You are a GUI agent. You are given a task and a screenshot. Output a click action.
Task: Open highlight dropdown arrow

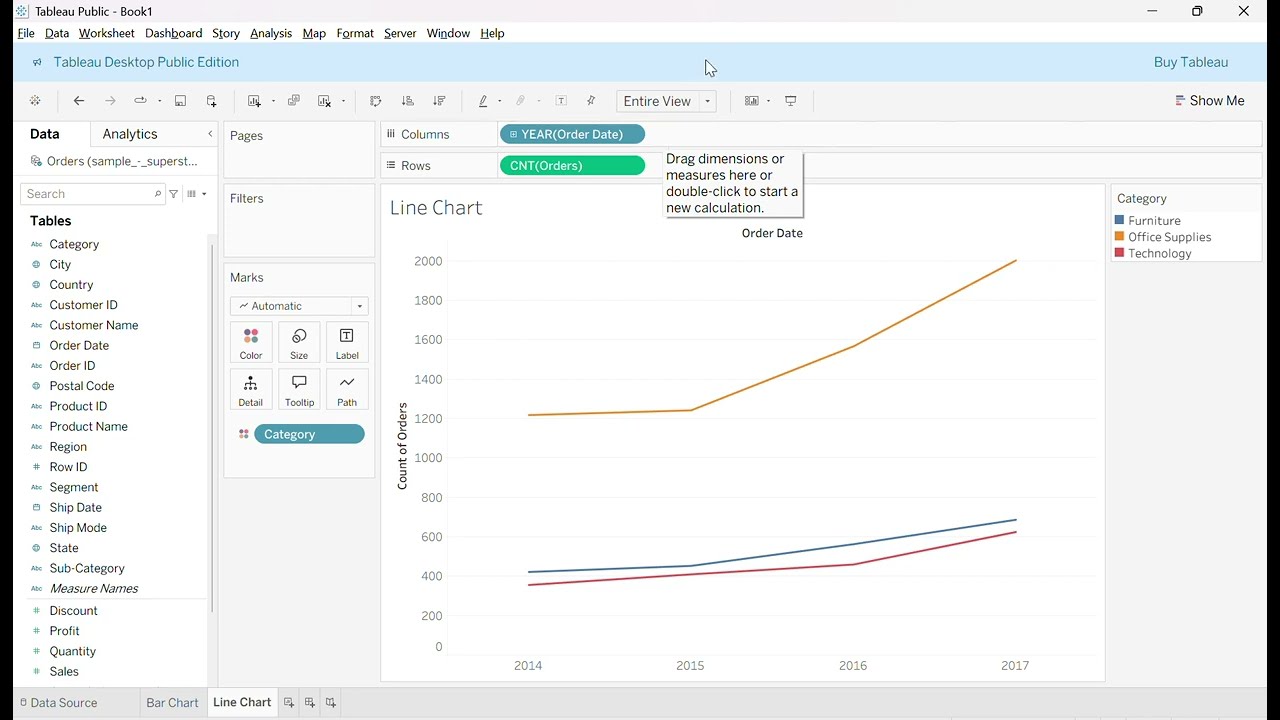(500, 101)
